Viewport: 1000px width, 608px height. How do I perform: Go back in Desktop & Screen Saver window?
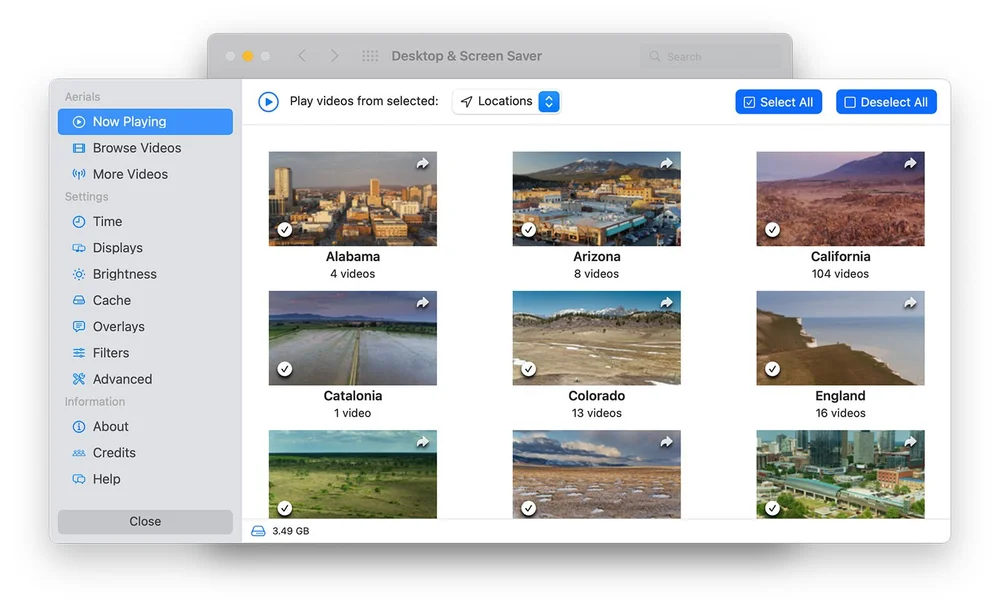point(302,56)
